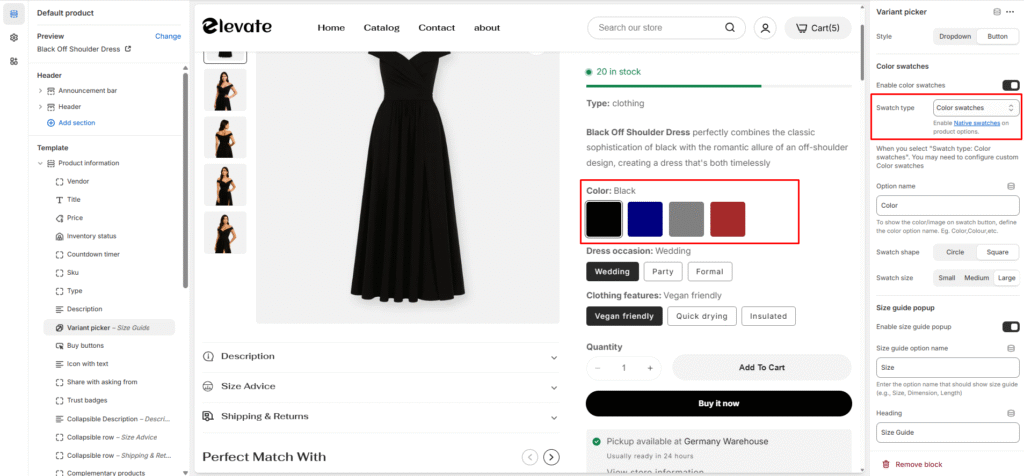Open the Sections panel icon in left rail

pyautogui.click(x=14, y=14)
